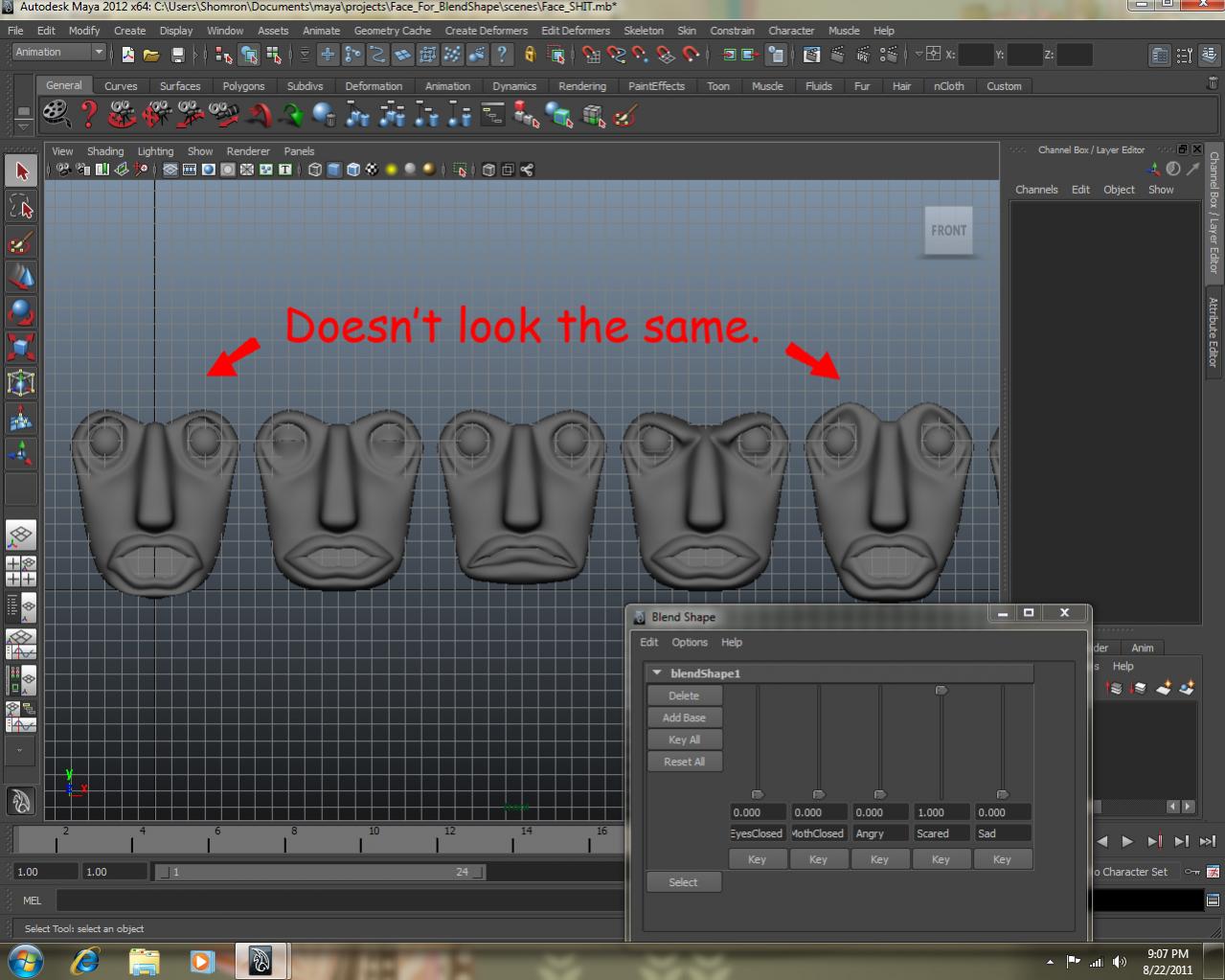Toggle select by hierarchy mode
Image resolution: width=1225 pixels, height=980 pixels.
pos(224,55)
